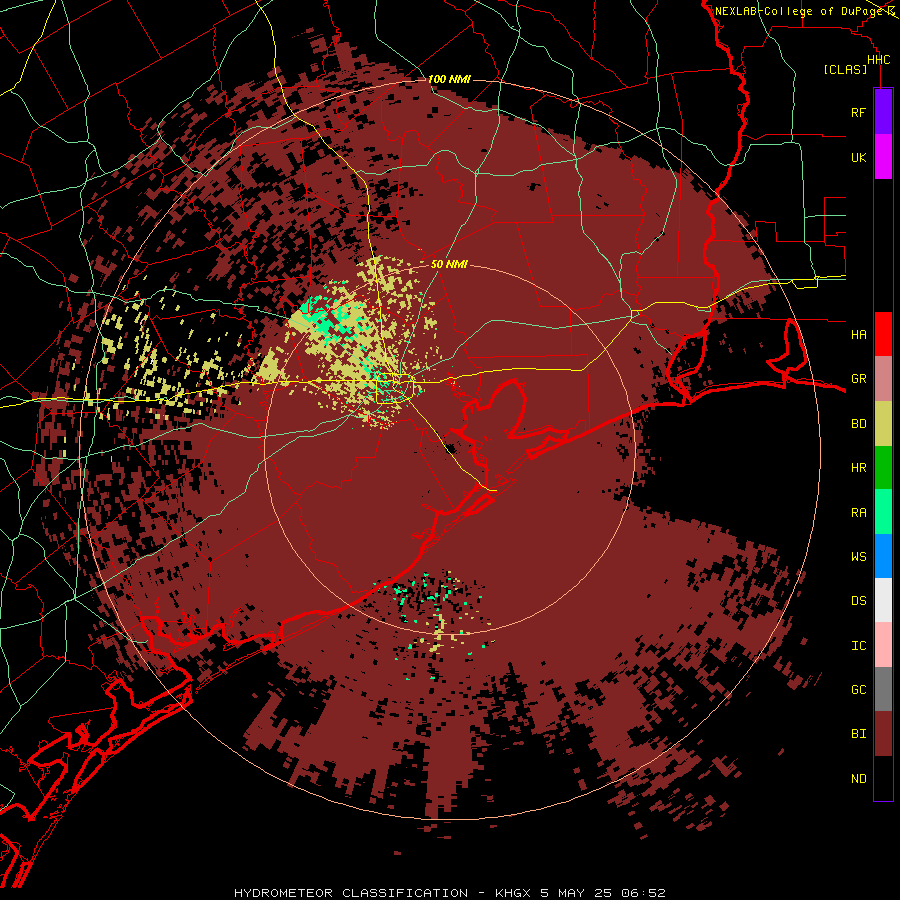Click the GR legend label
Image resolution: width=900 pixels, height=900 pixels.
(x=858, y=379)
